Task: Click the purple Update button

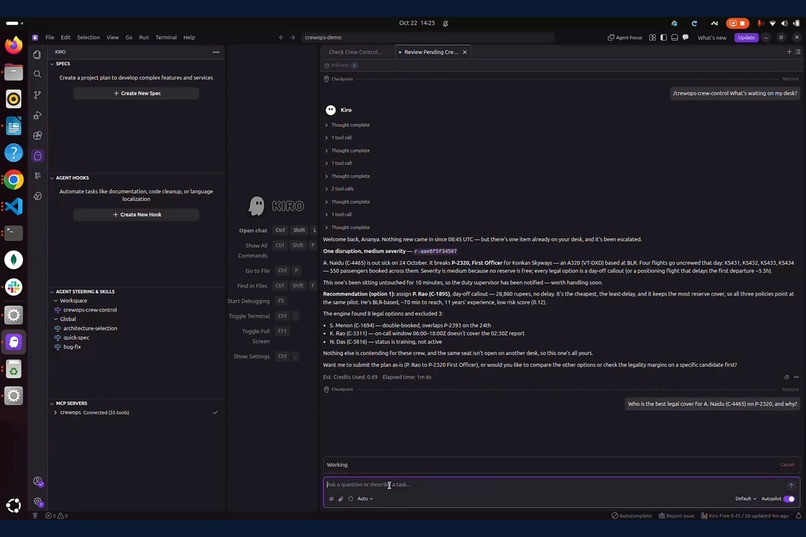Action: pyautogui.click(x=746, y=38)
